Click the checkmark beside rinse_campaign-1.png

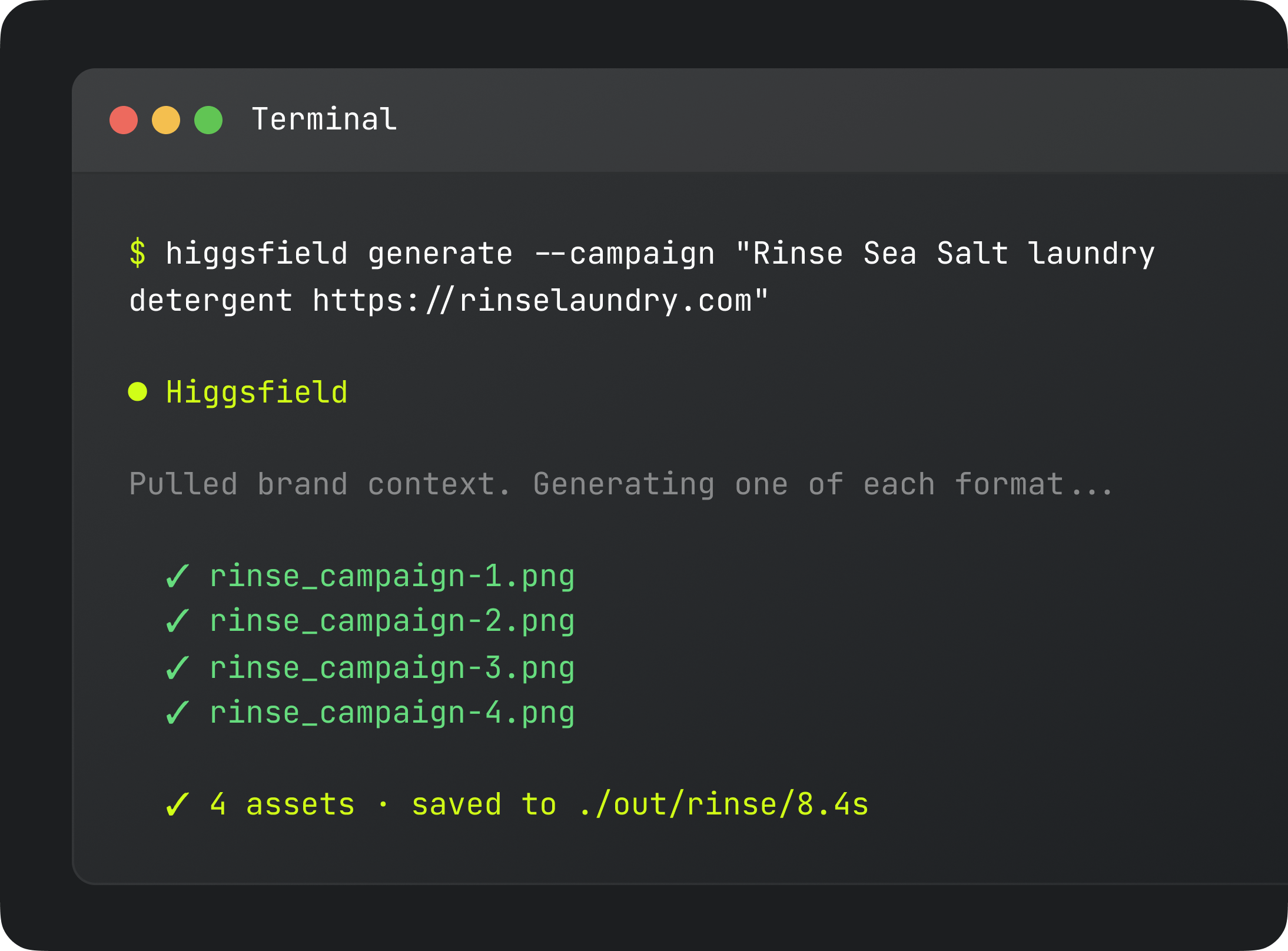177,576
